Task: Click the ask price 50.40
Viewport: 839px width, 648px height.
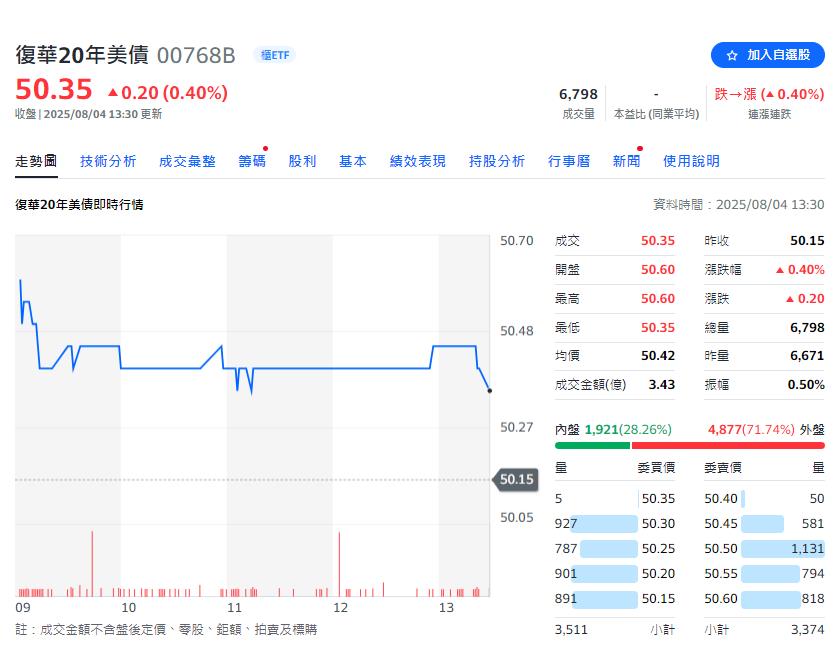Action: tap(721, 499)
